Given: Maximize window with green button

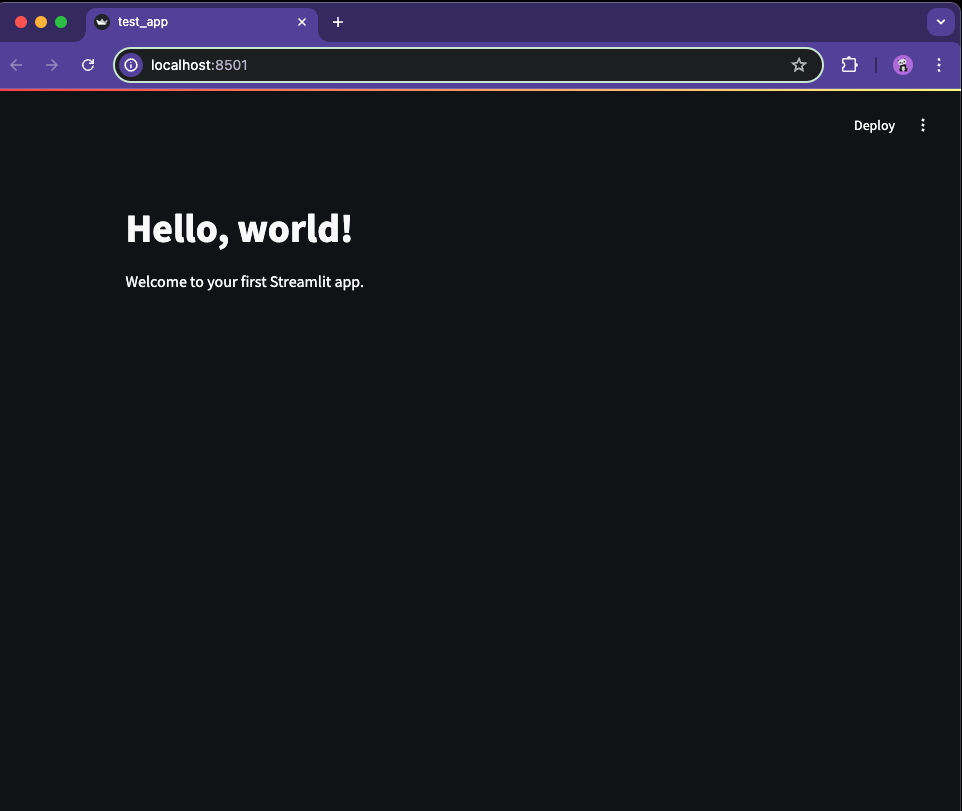Looking at the screenshot, I should [x=61, y=22].
